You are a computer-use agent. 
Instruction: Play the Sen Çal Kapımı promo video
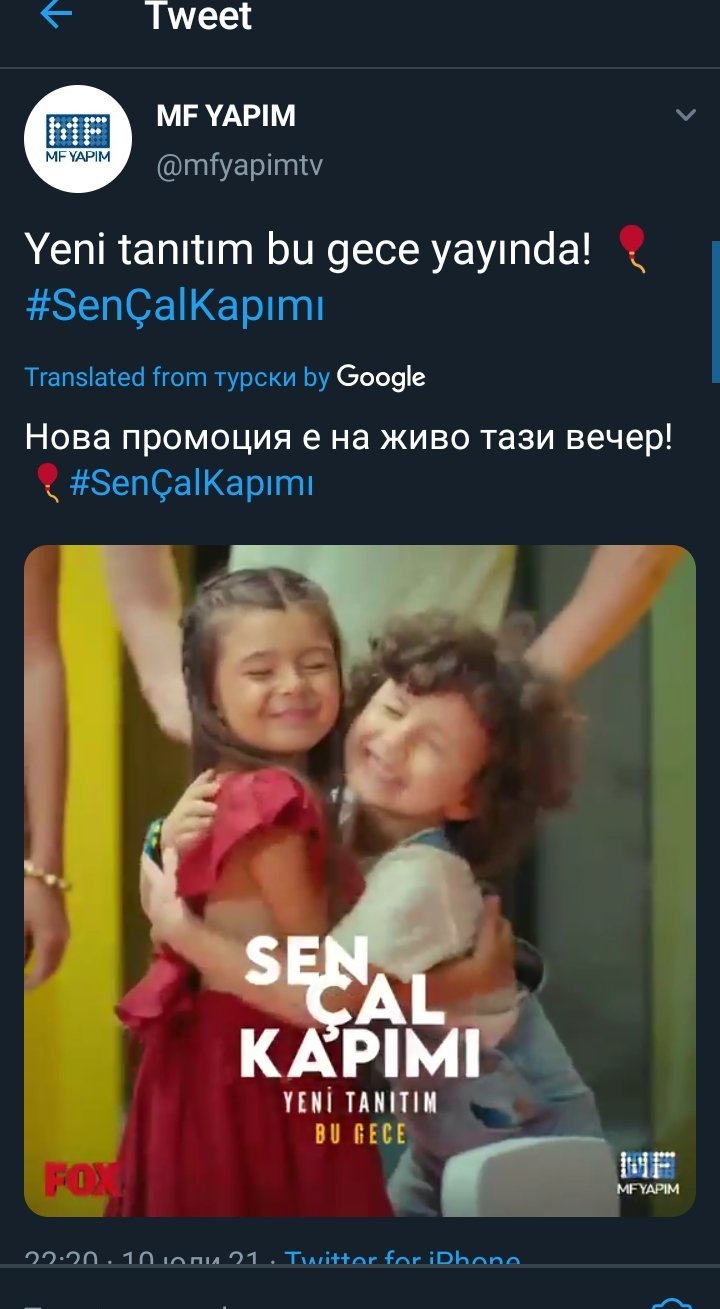[359, 880]
